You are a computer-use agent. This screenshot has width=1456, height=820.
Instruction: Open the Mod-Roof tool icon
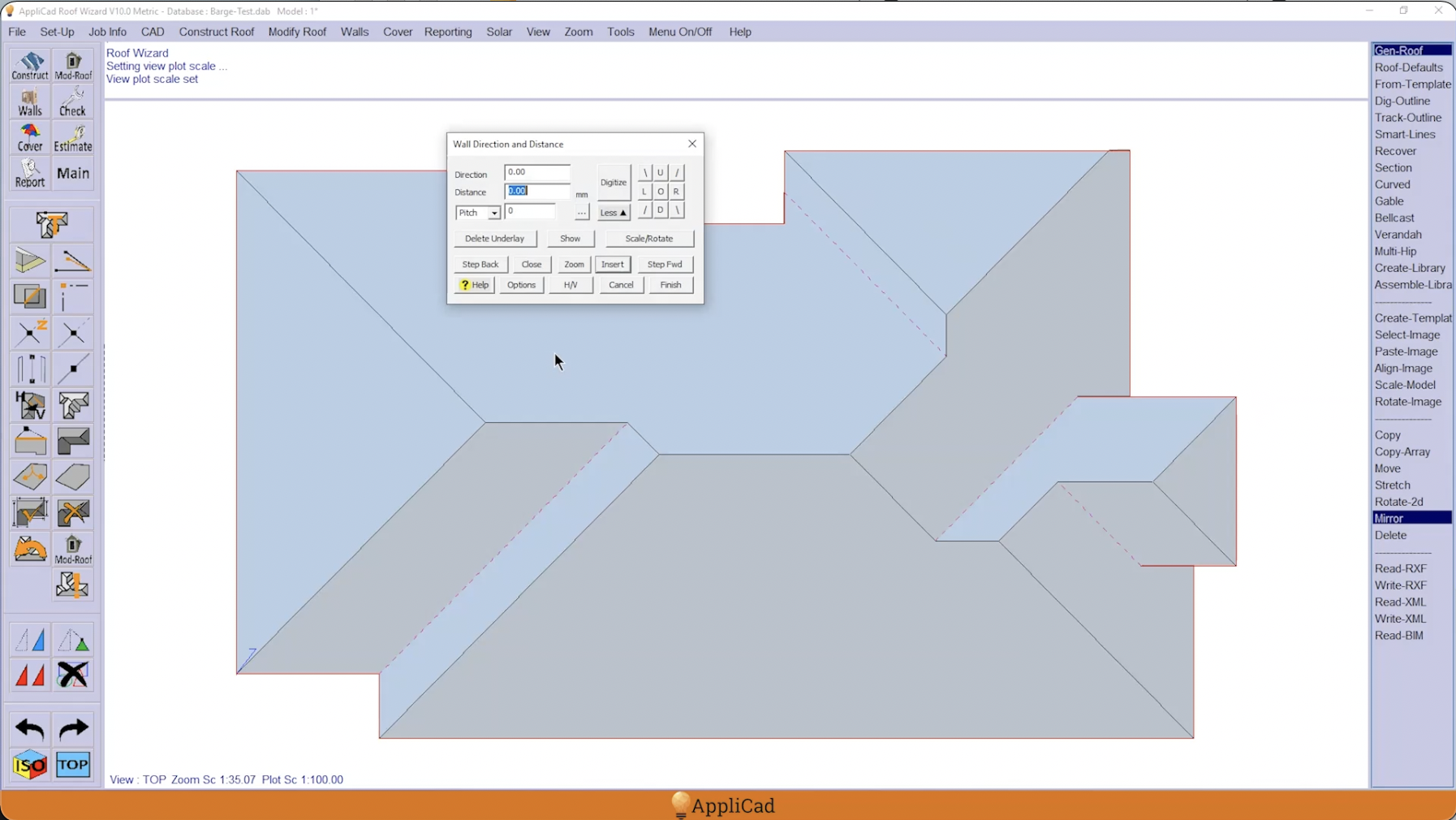point(72,65)
